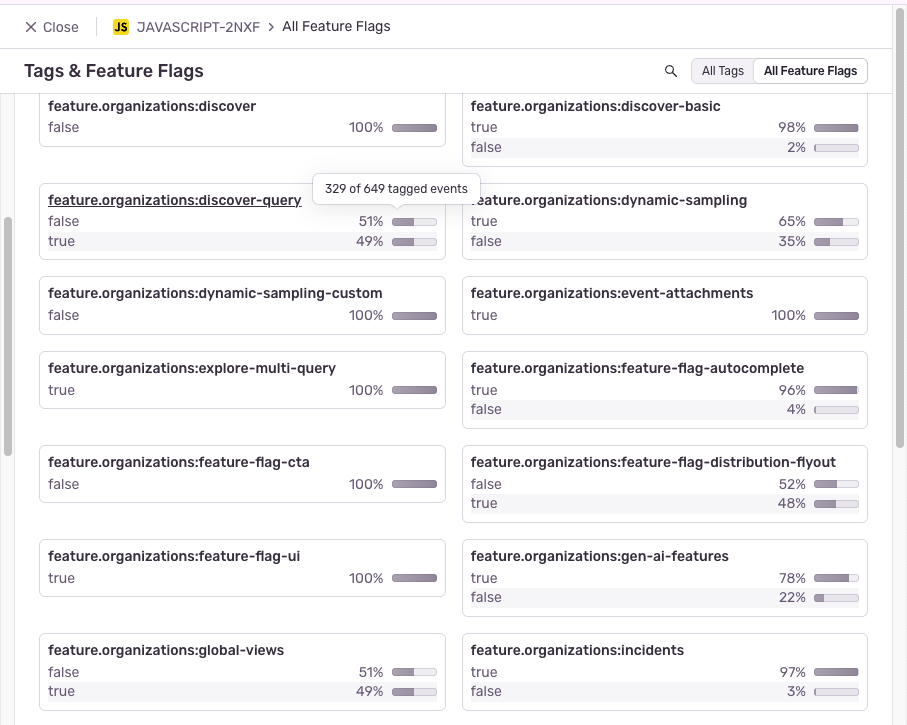Select dynamic-sampling true 65% row

(664, 221)
